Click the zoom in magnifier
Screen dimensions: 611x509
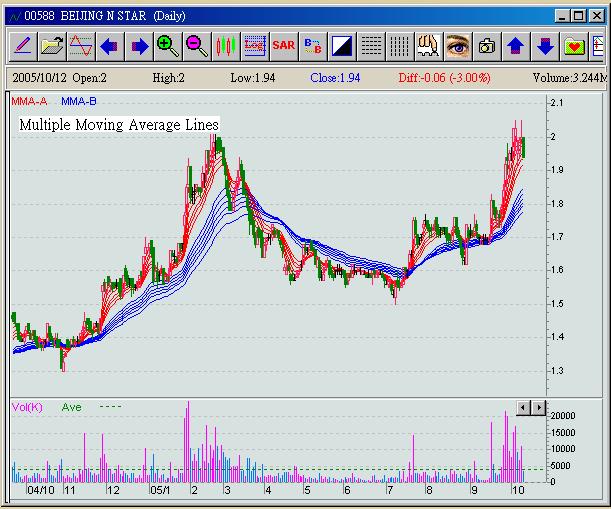[167, 46]
